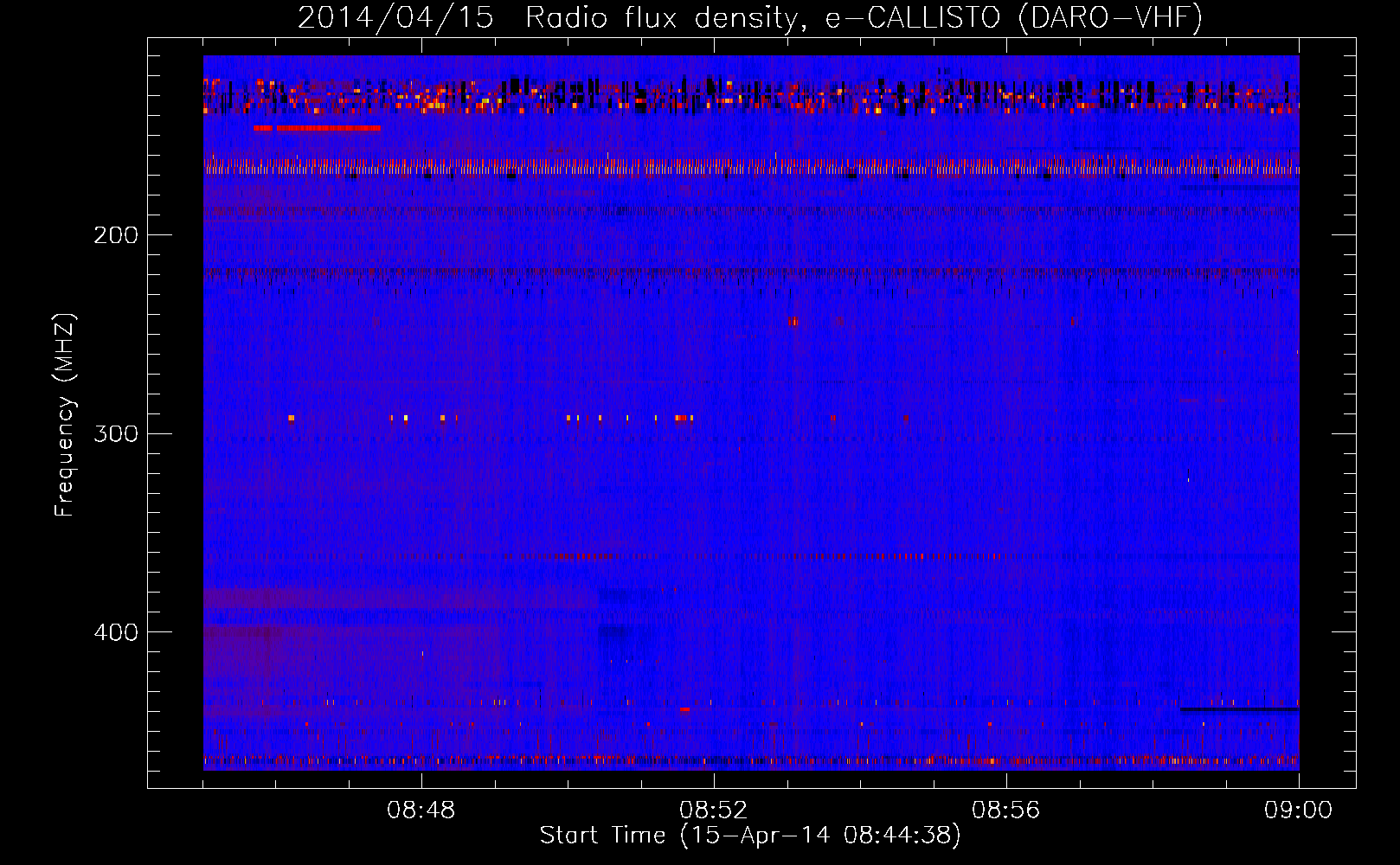Viewport: 1400px width, 865px height.
Task: Click the frequency tick label '300'
Action: (x=115, y=433)
